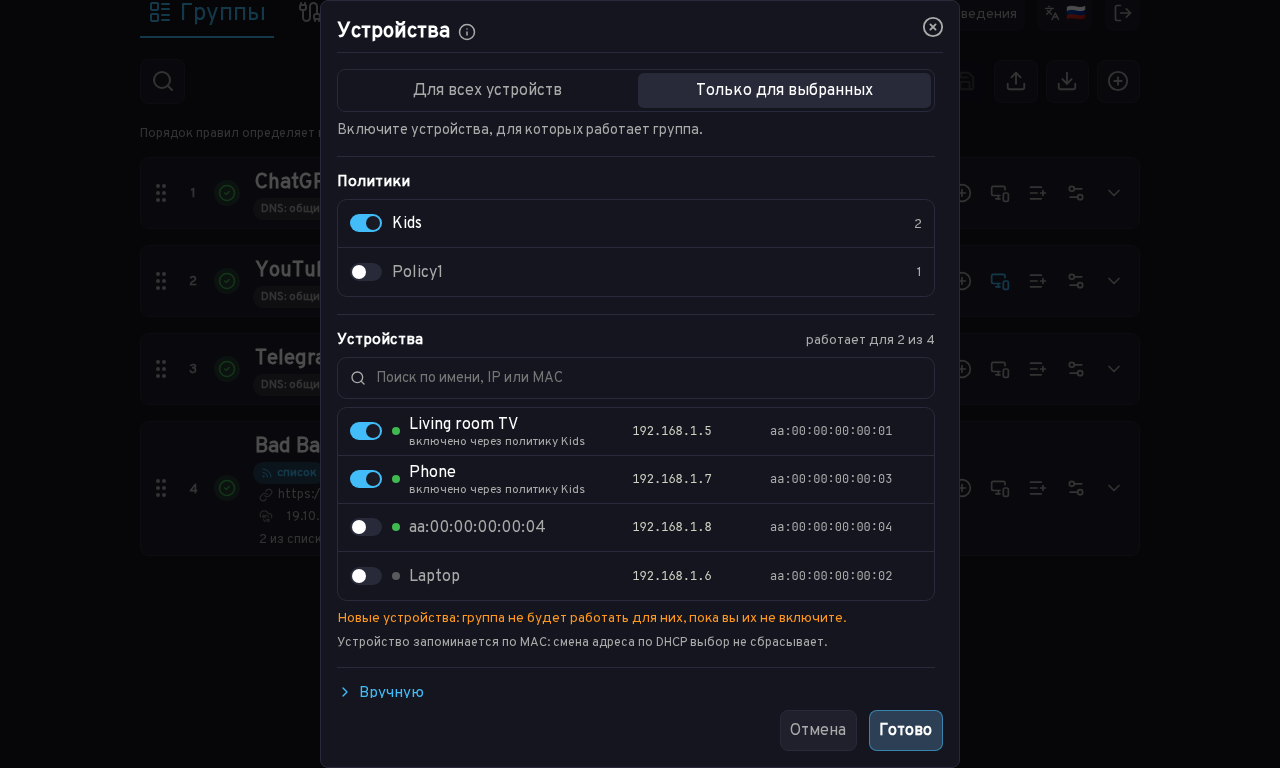Click the download arrow icon in the background toolbar

[1067, 81]
